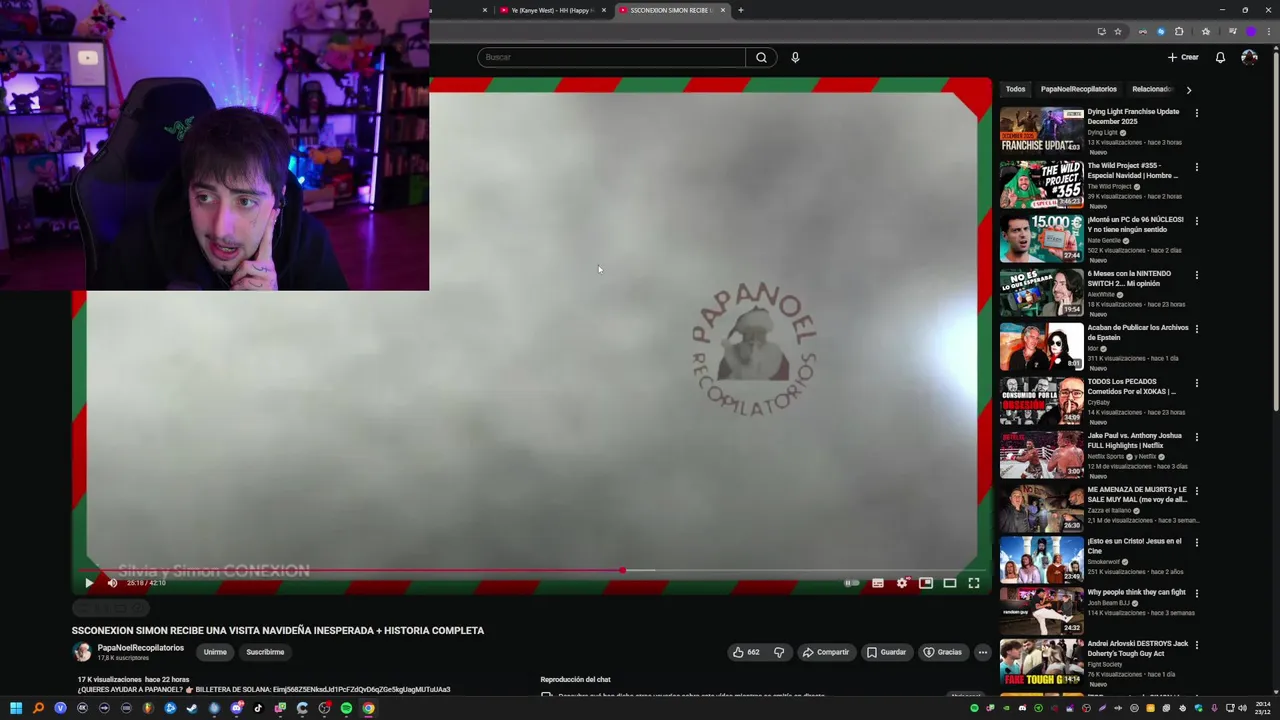Viewport: 1280px width, 720px height.
Task: Focus the Buscar search field
Action: pyautogui.click(x=611, y=57)
